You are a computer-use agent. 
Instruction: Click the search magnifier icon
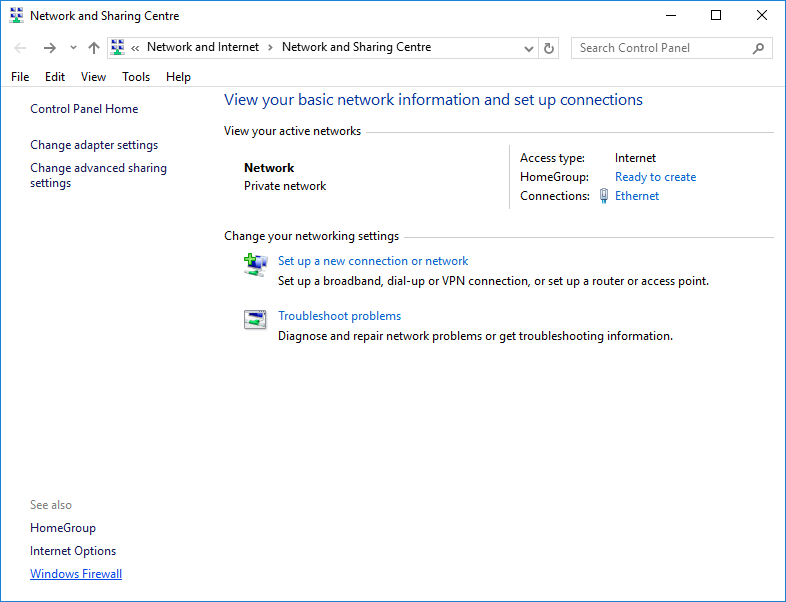[x=759, y=48]
